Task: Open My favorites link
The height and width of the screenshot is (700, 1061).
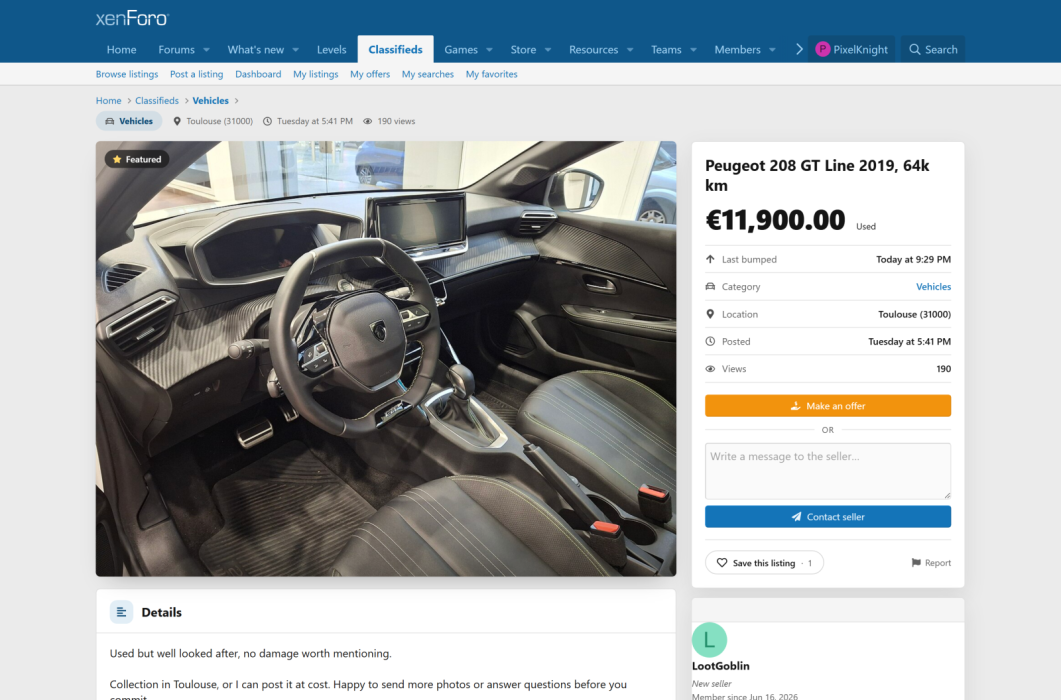Action: point(491,74)
